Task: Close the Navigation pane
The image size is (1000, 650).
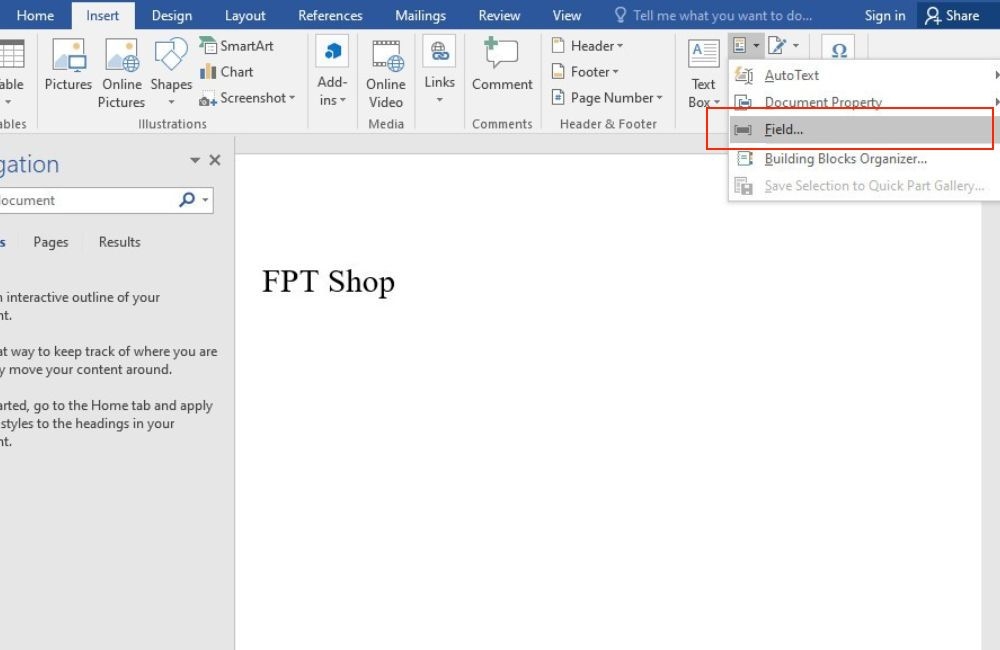Action: tap(215, 160)
